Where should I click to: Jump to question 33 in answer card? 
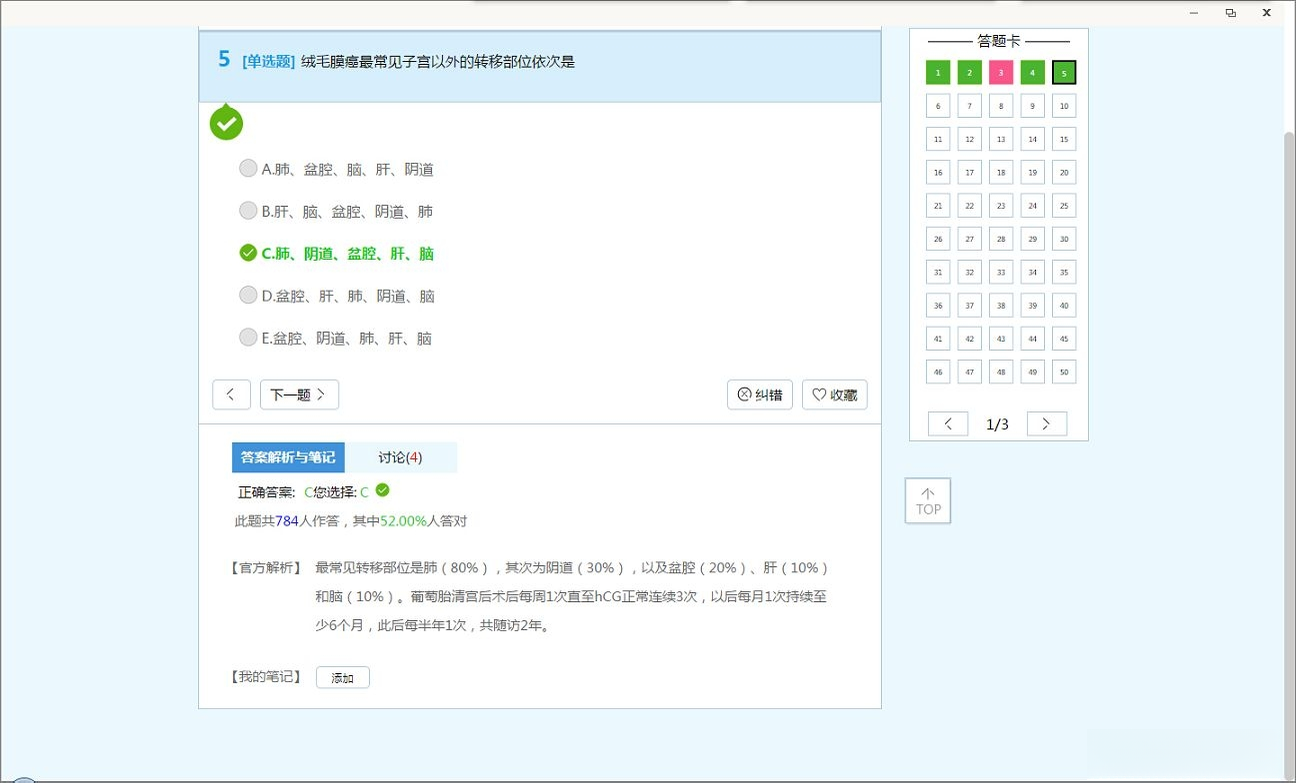pos(1001,272)
